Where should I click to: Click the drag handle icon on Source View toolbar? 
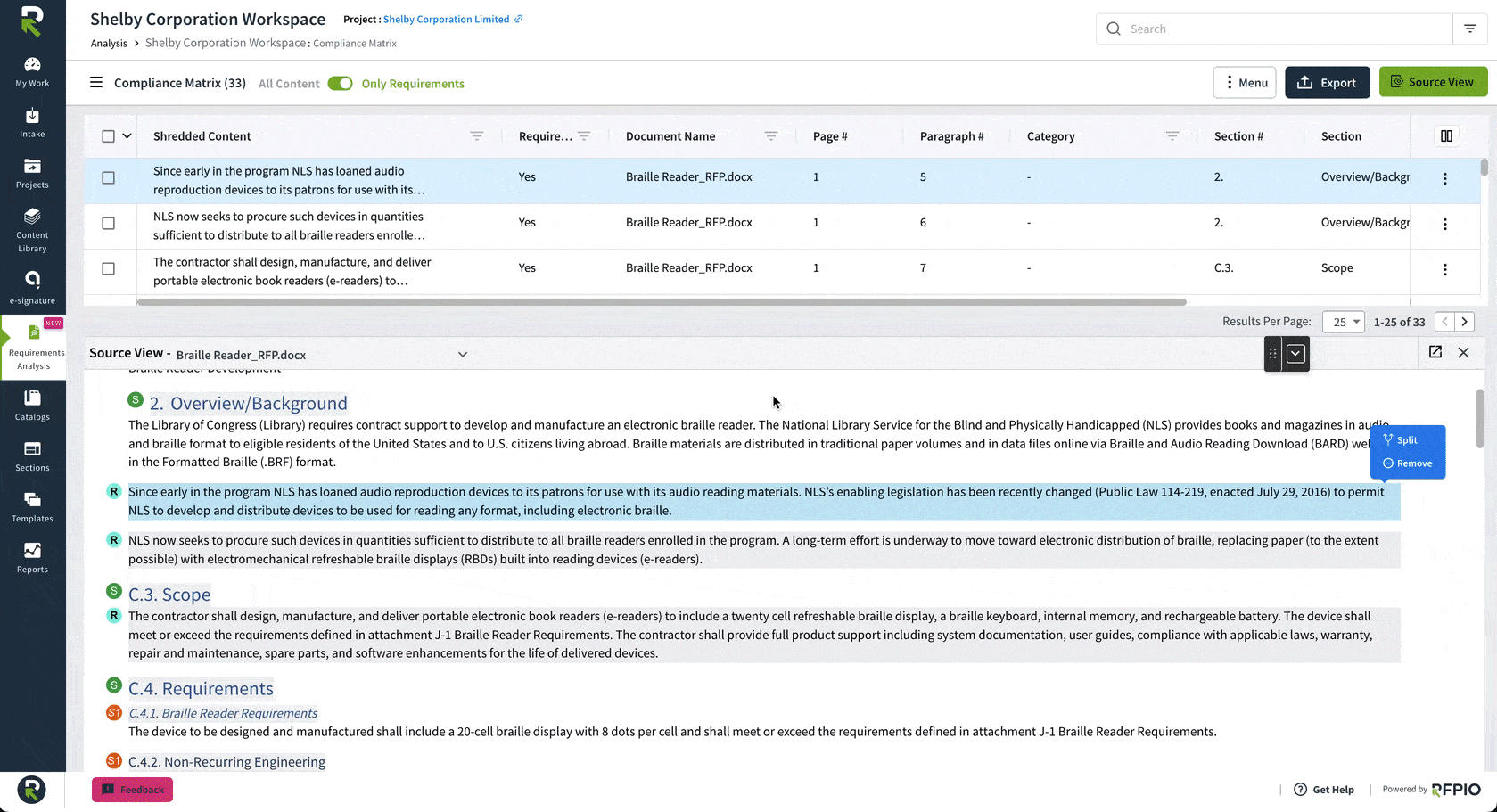1273,354
